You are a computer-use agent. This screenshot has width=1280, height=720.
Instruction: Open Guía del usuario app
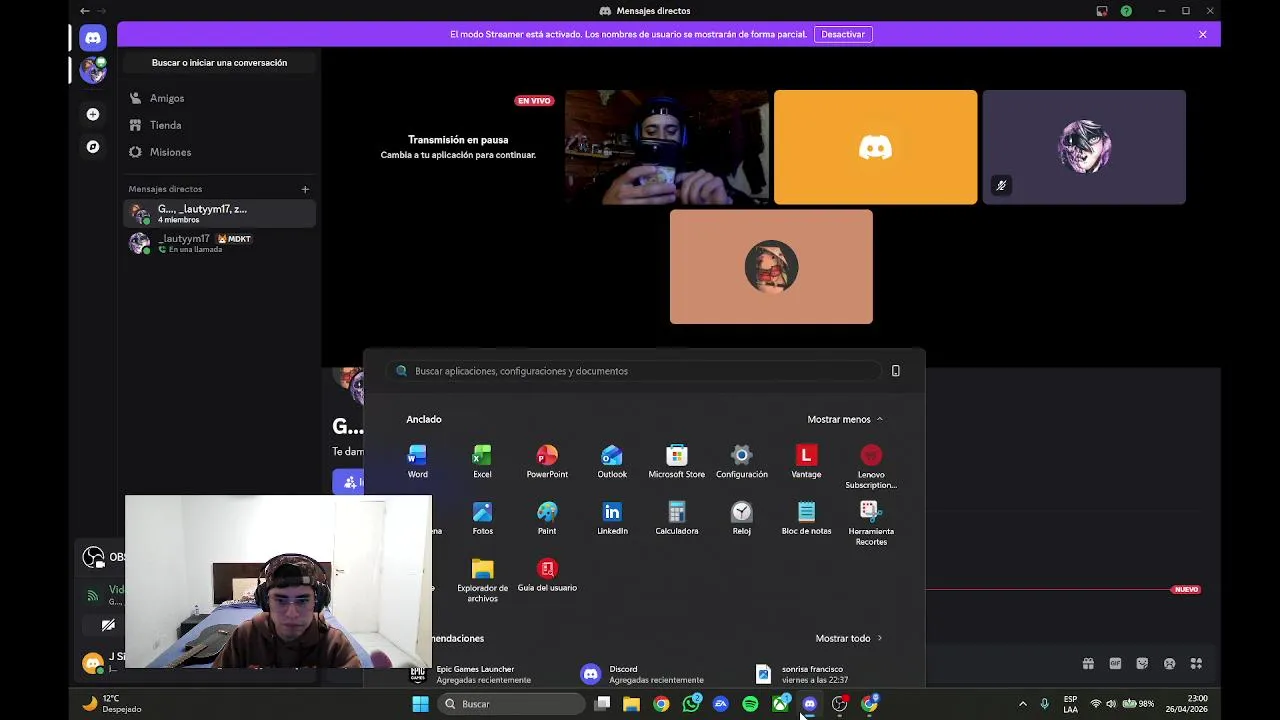click(547, 576)
